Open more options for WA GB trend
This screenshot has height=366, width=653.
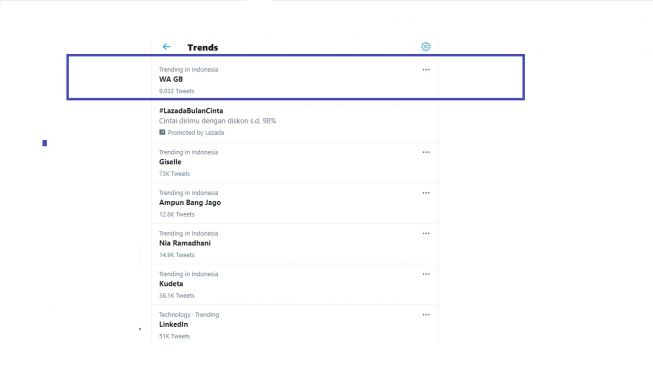tap(426, 70)
